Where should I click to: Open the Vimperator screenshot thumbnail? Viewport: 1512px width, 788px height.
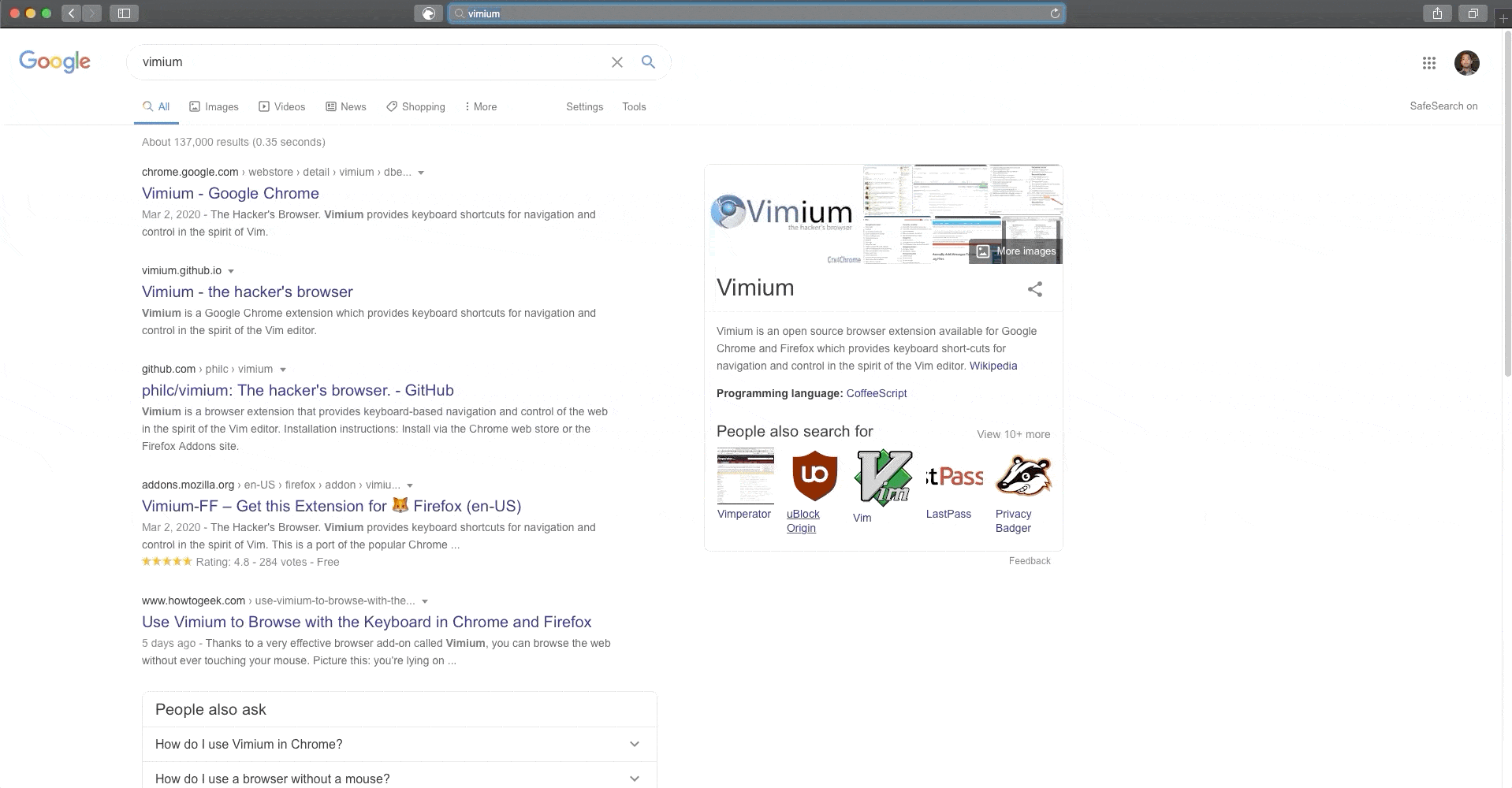746,476
